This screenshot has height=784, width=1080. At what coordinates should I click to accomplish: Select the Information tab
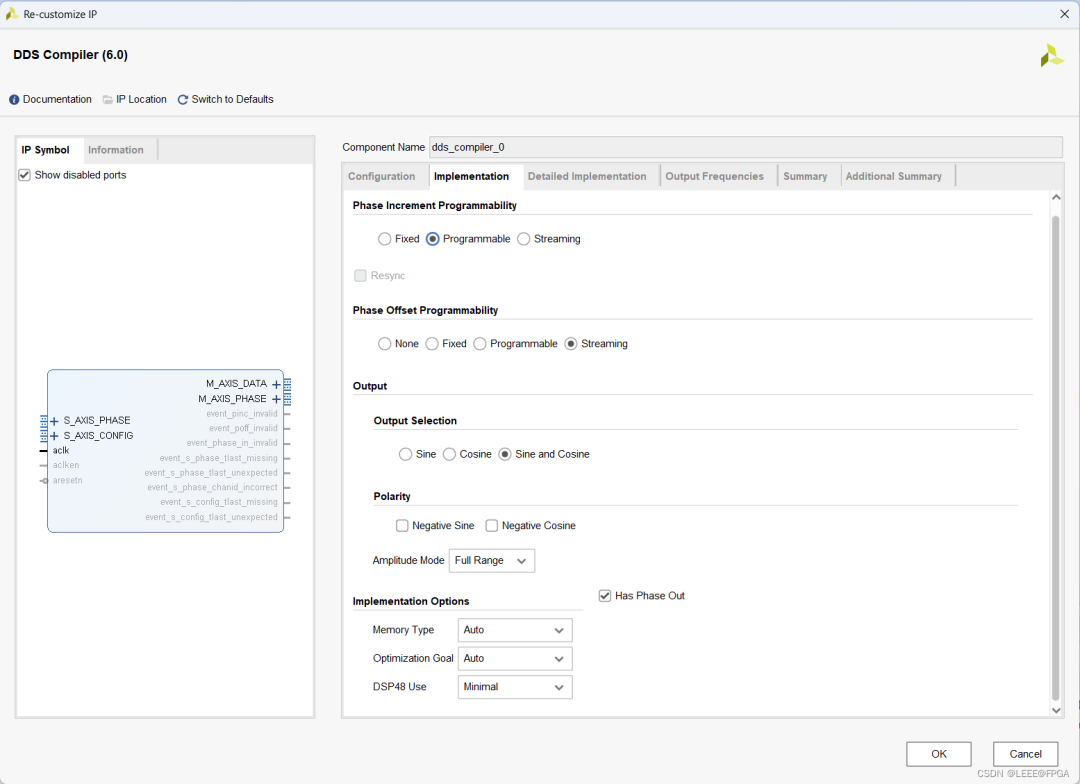(116, 150)
